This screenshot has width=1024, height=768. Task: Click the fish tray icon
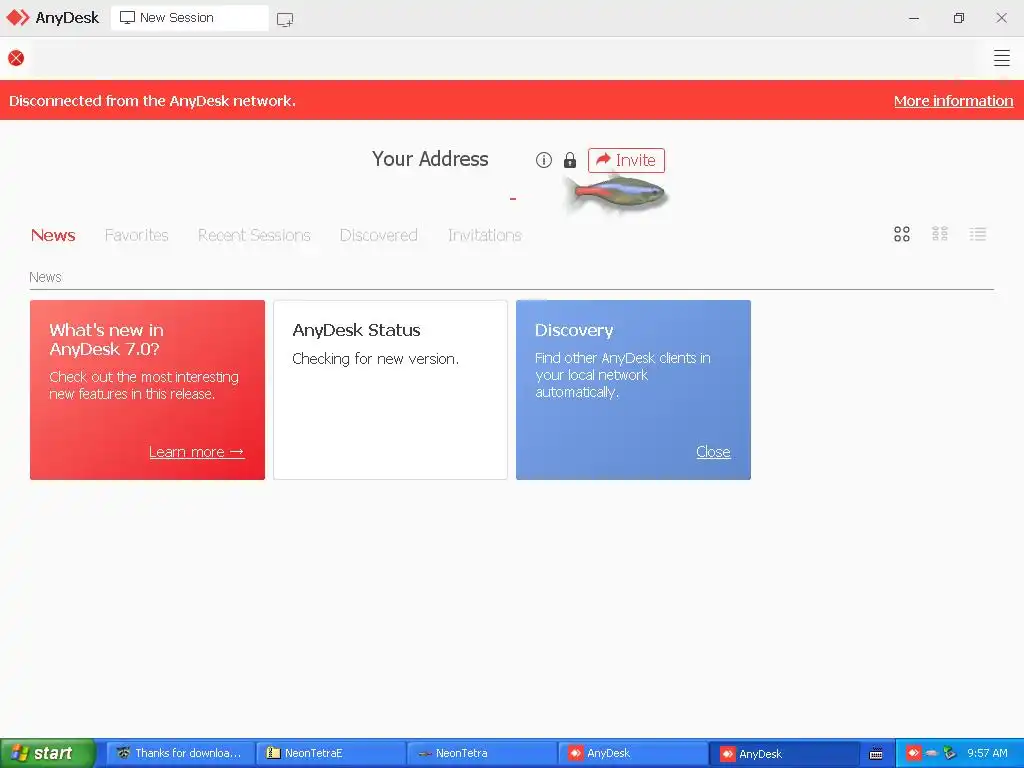931,753
